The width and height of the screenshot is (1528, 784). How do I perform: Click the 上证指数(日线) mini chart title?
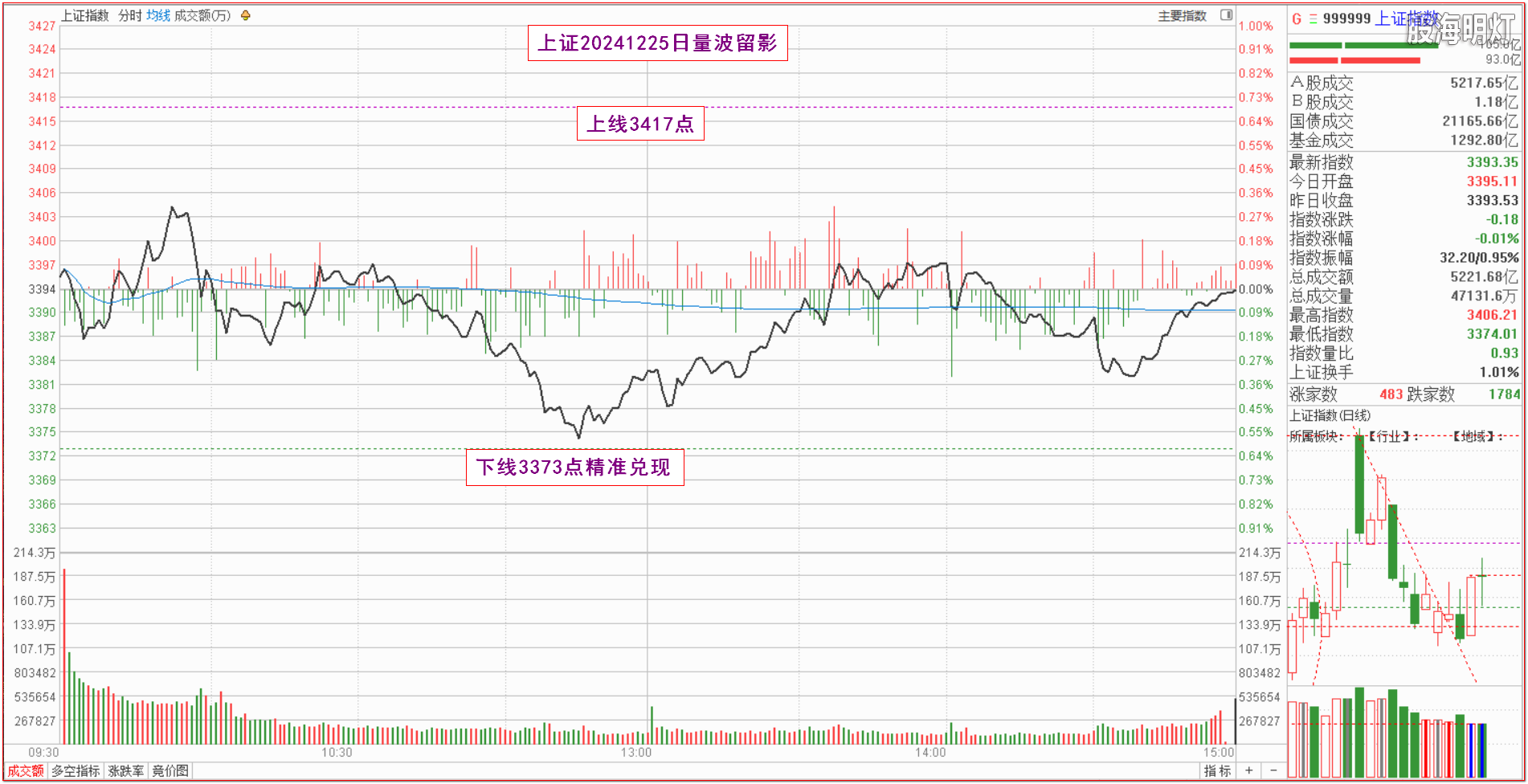tap(1330, 415)
